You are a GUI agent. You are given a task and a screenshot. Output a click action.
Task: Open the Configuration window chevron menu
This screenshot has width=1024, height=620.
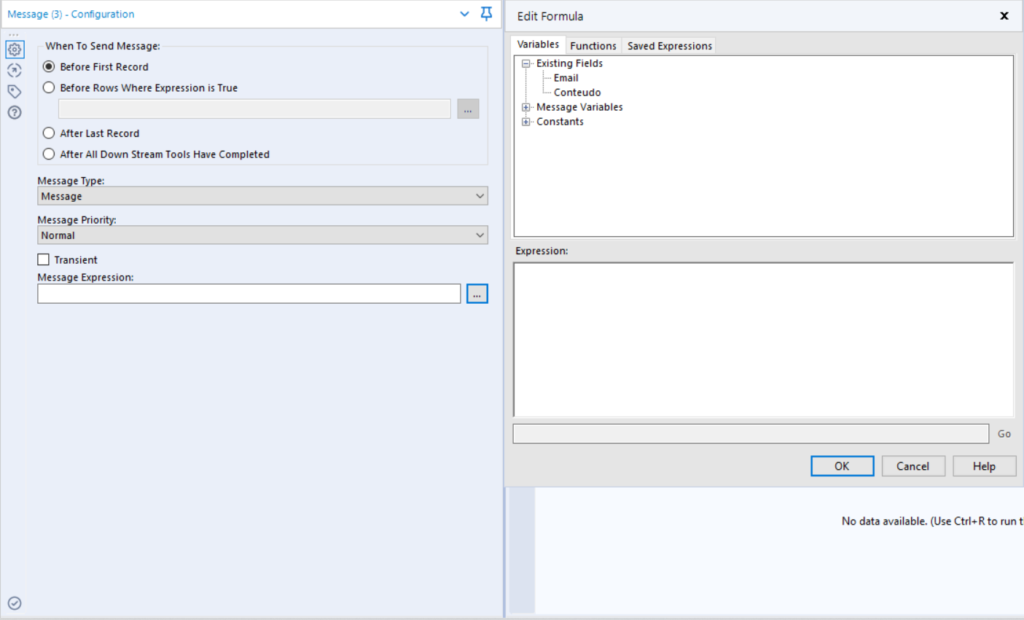point(464,14)
